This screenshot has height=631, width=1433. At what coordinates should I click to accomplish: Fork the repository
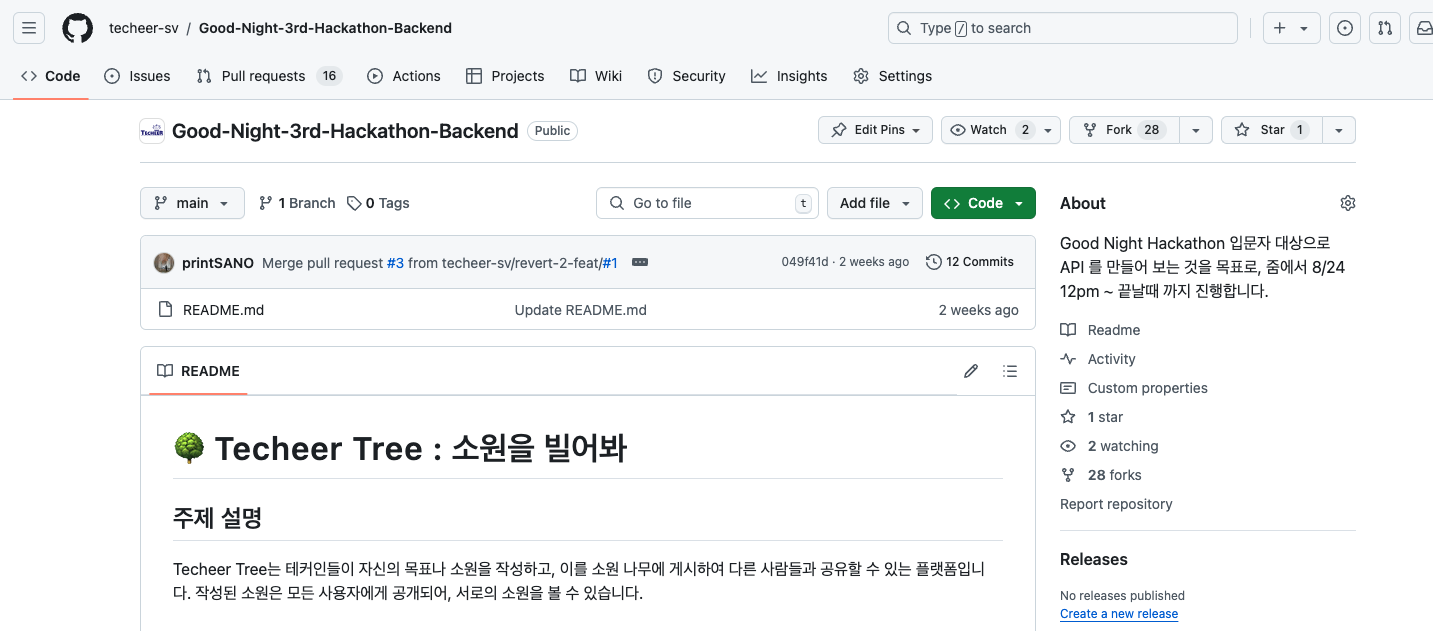click(x=1122, y=129)
